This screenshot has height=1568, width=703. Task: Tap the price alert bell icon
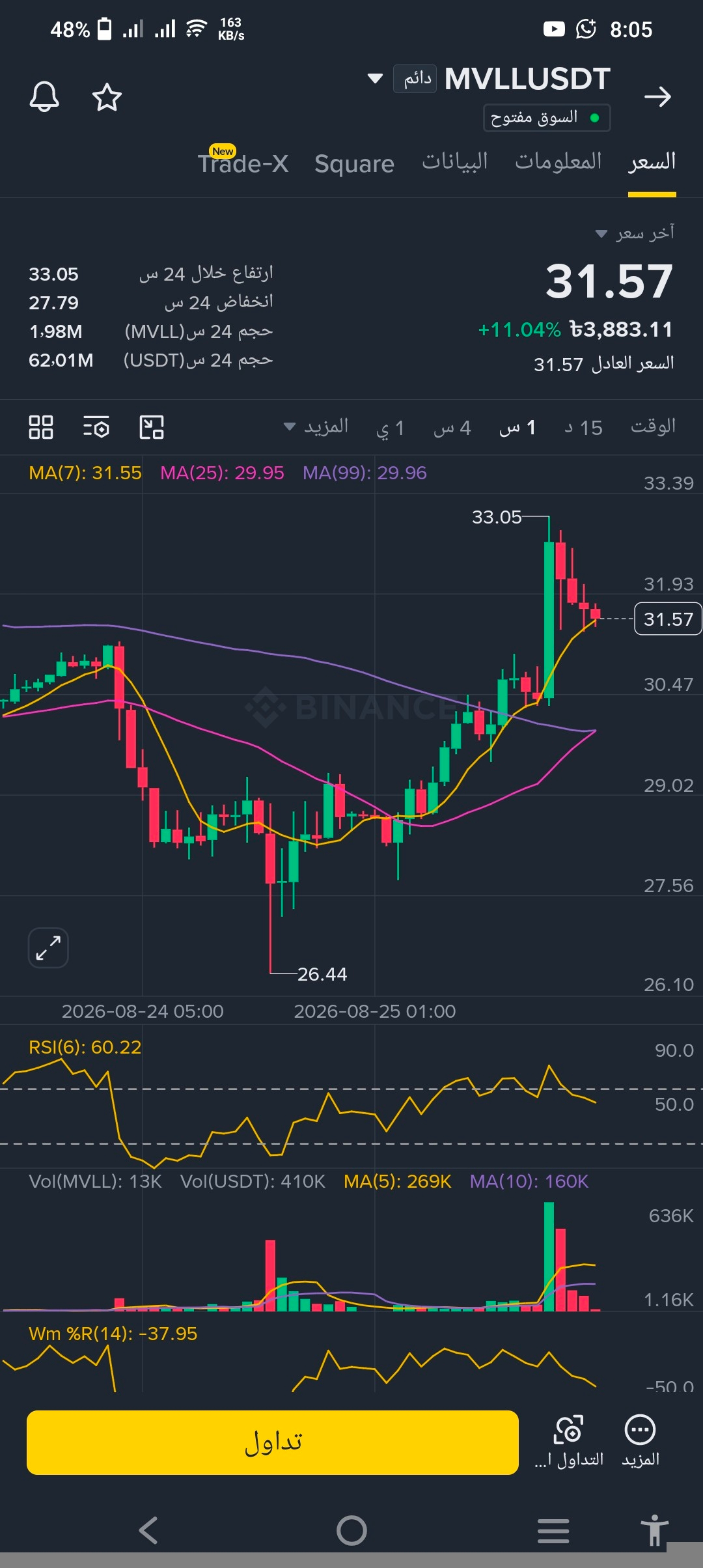(x=44, y=97)
